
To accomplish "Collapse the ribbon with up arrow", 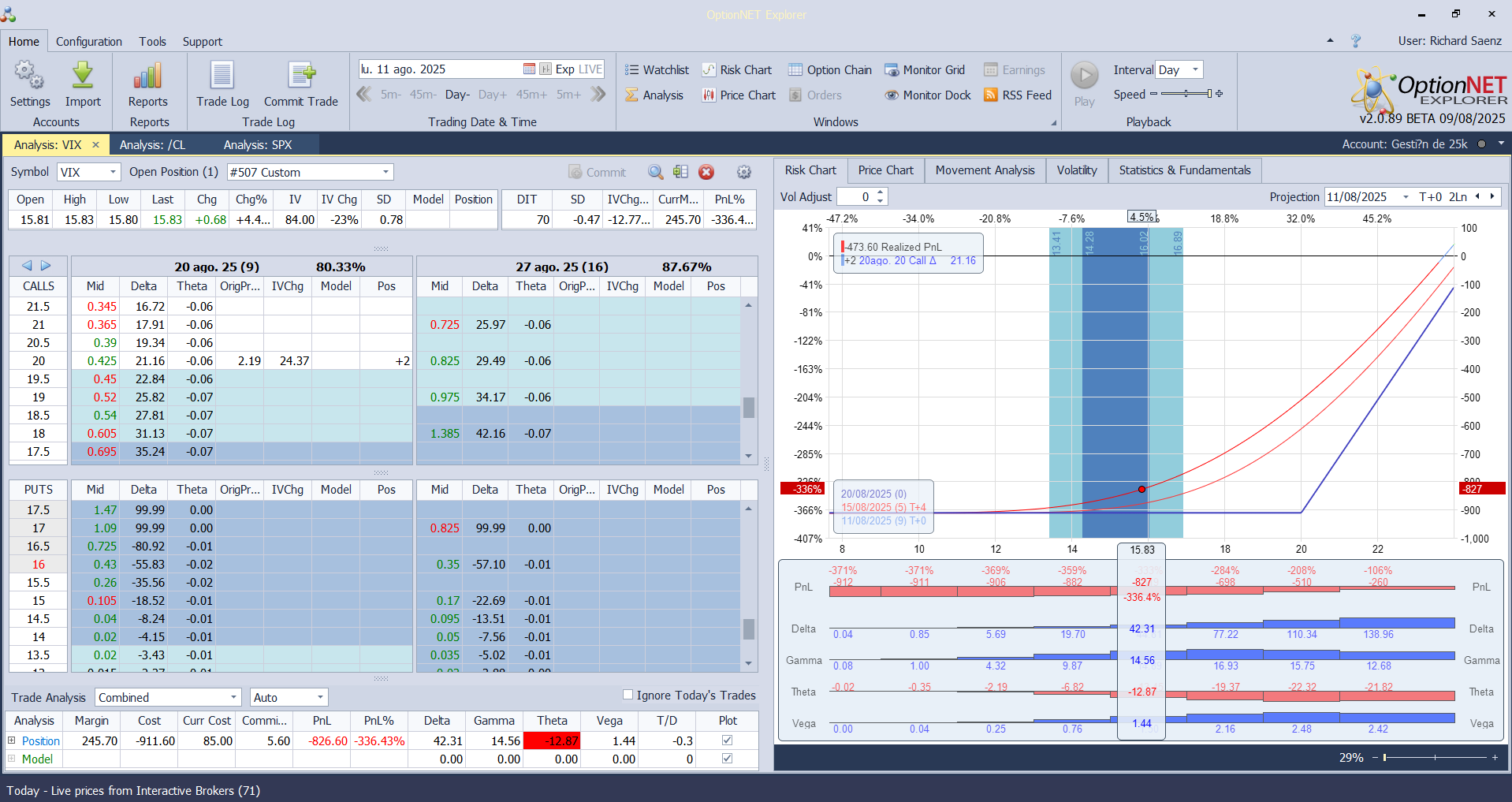I will 1330,41.
